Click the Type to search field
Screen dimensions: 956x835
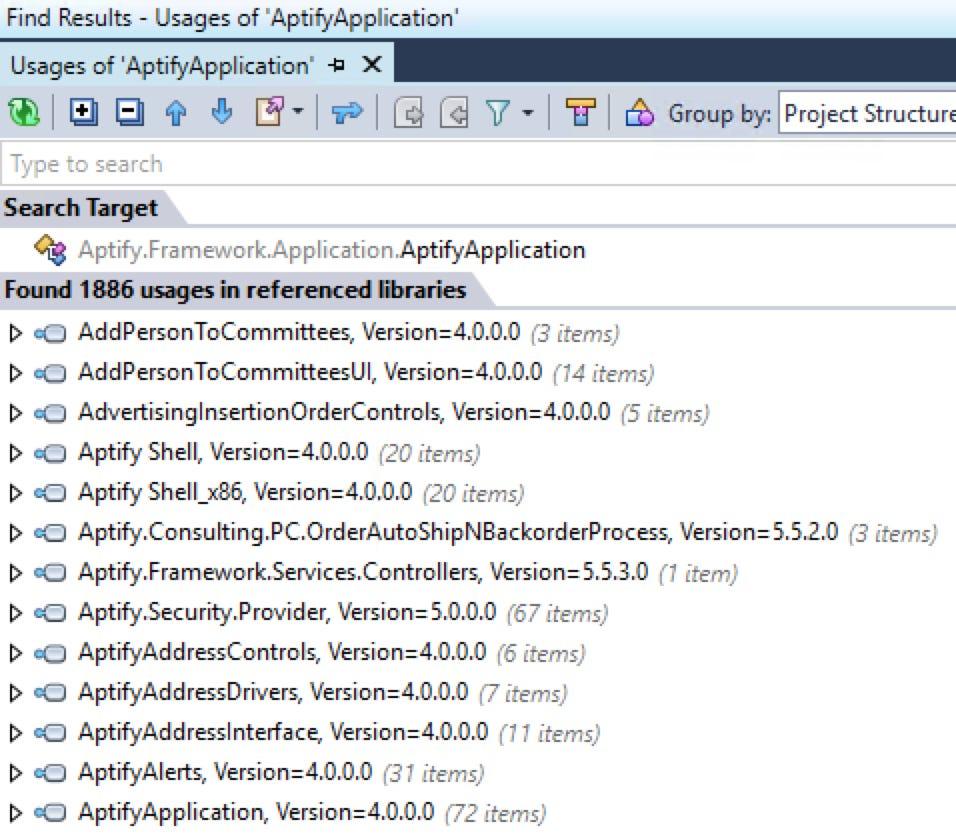(x=200, y=163)
